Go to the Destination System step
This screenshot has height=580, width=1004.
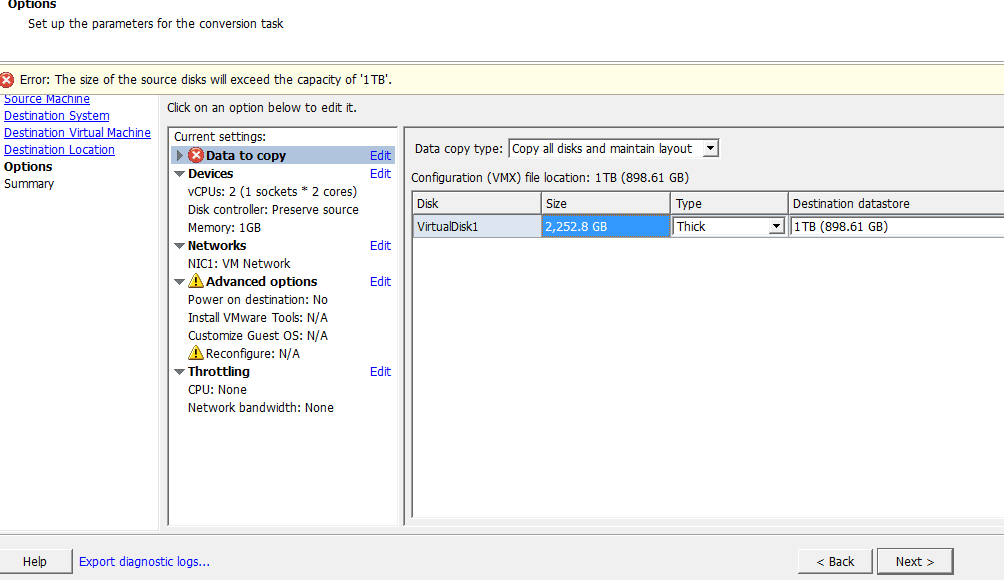coord(56,116)
